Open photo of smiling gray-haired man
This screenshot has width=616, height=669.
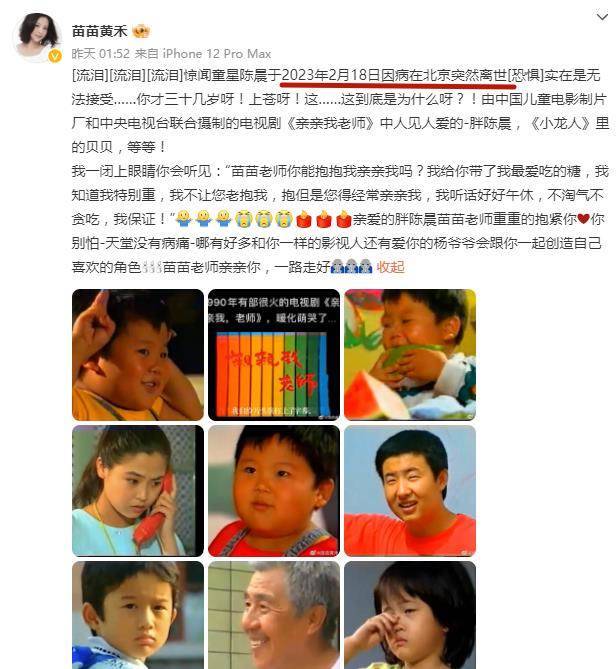click(274, 615)
